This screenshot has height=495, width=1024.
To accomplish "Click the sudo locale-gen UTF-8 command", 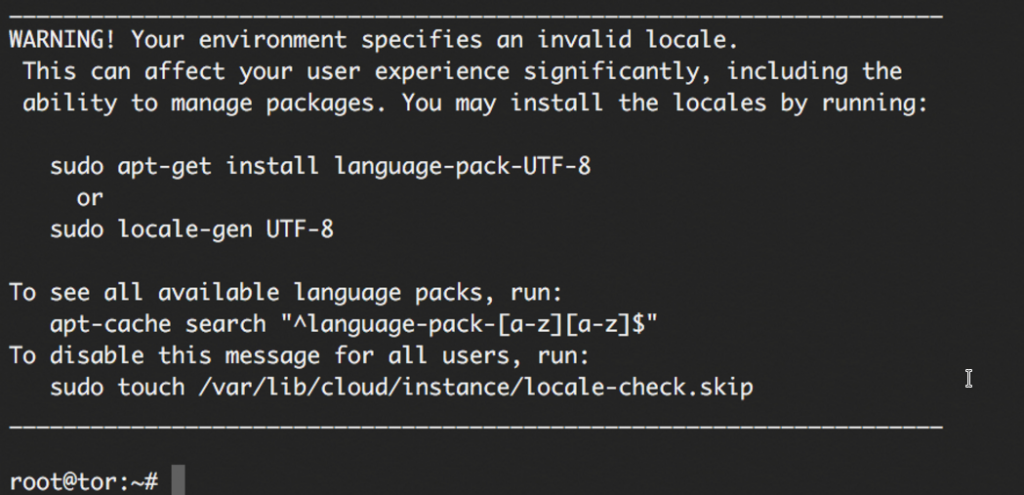I will (x=192, y=230).
